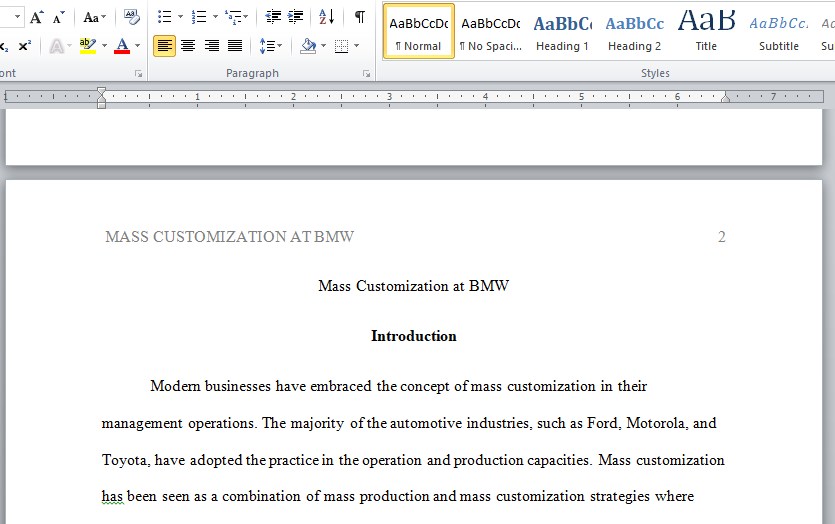
Task: Click the Numbering list icon
Action: click(x=199, y=17)
